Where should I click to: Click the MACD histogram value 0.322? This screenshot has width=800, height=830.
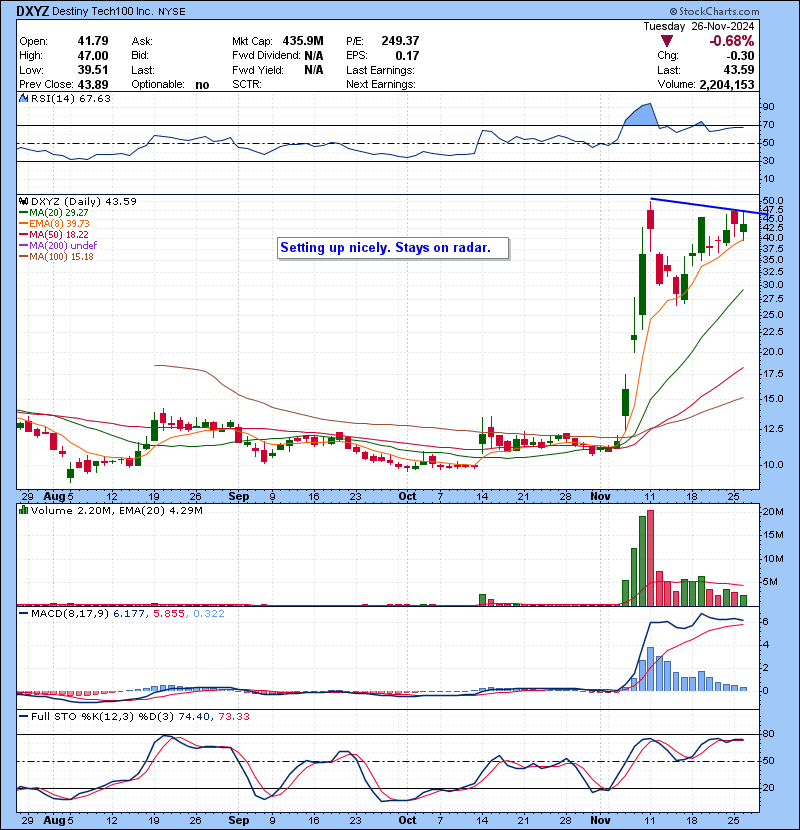pyautogui.click(x=209, y=614)
